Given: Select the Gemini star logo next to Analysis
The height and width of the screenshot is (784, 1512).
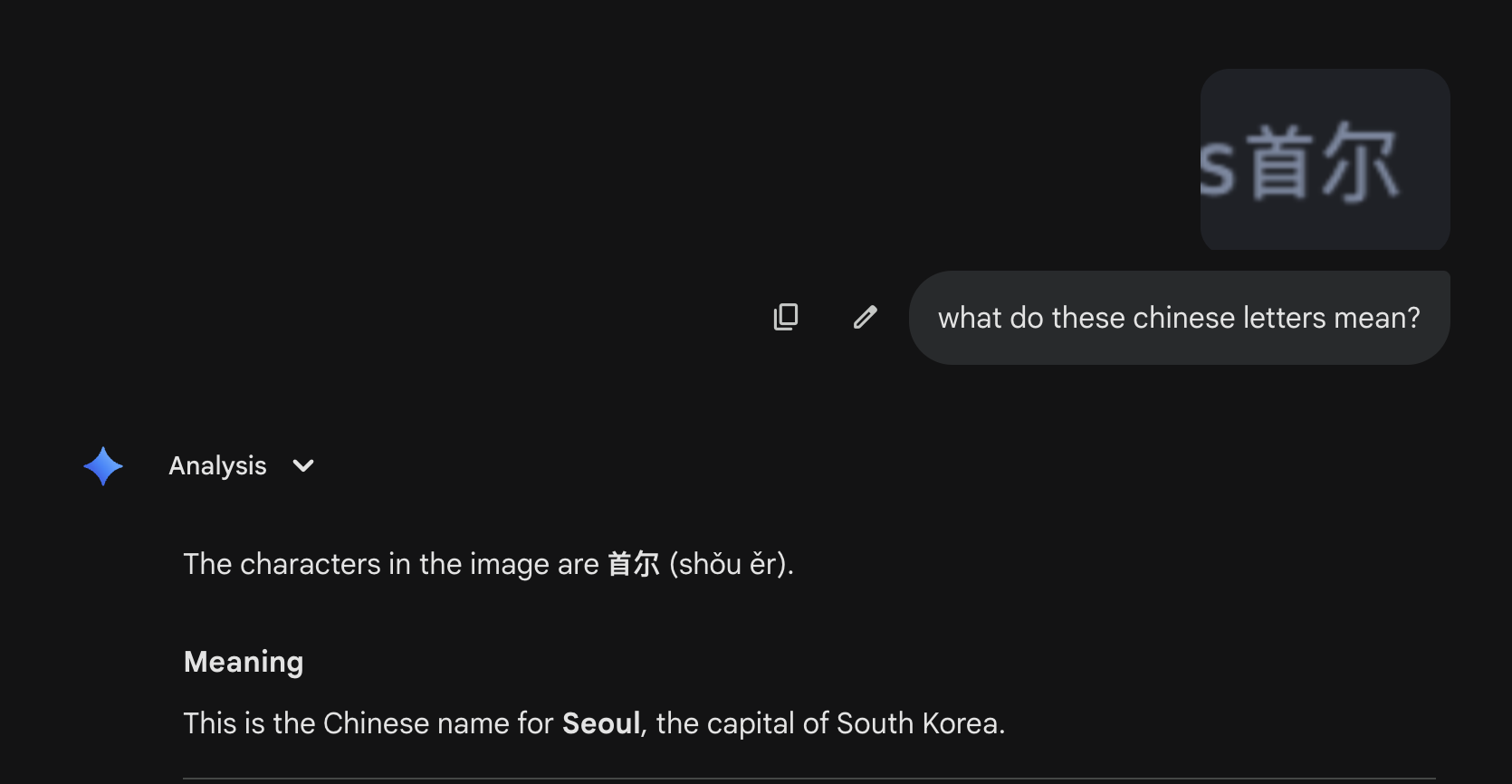Looking at the screenshot, I should pyautogui.click(x=102, y=465).
